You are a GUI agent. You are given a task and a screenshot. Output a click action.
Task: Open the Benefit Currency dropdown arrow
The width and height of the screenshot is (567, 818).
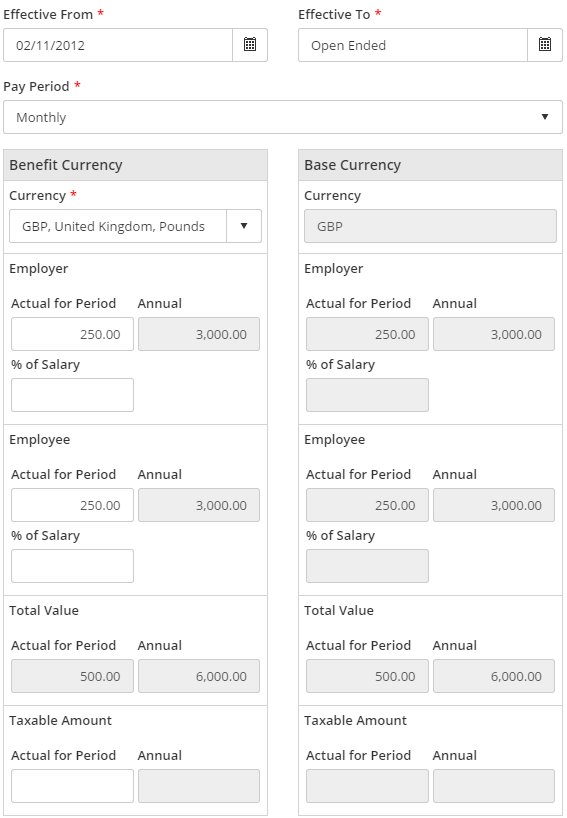click(244, 226)
